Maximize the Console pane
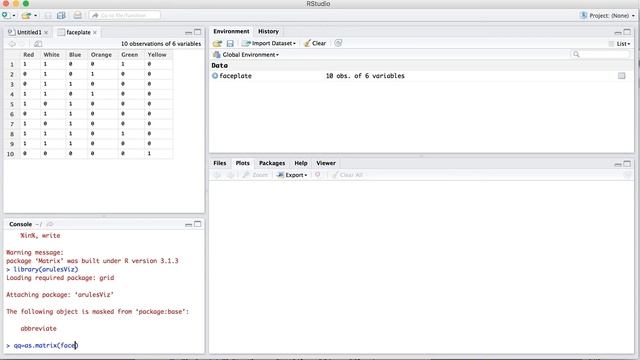Screen dimensions: 640x360 point(198,224)
